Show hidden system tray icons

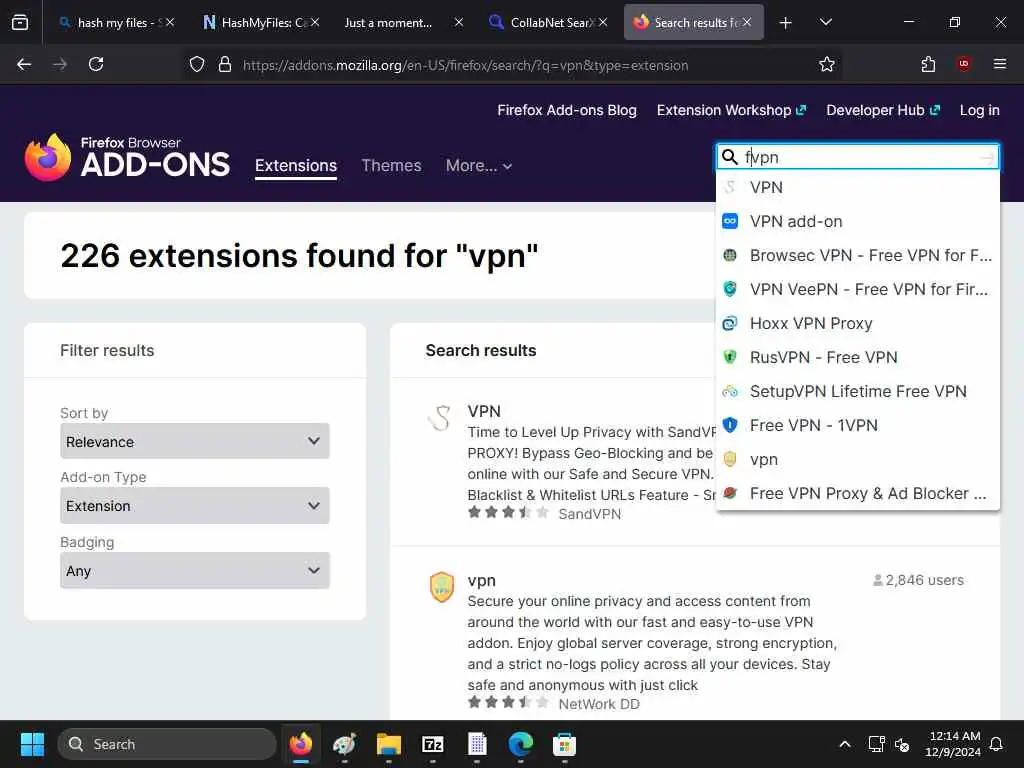844,744
